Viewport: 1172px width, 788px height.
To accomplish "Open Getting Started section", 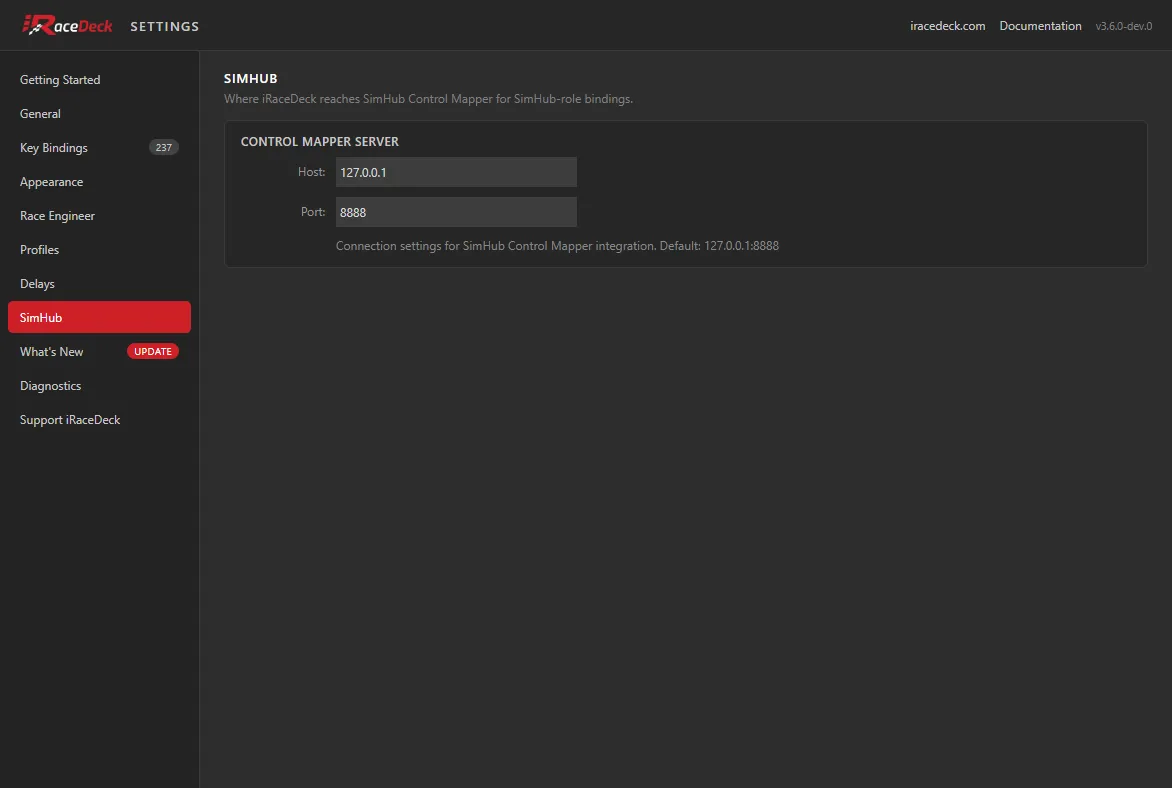I will click(99, 79).
